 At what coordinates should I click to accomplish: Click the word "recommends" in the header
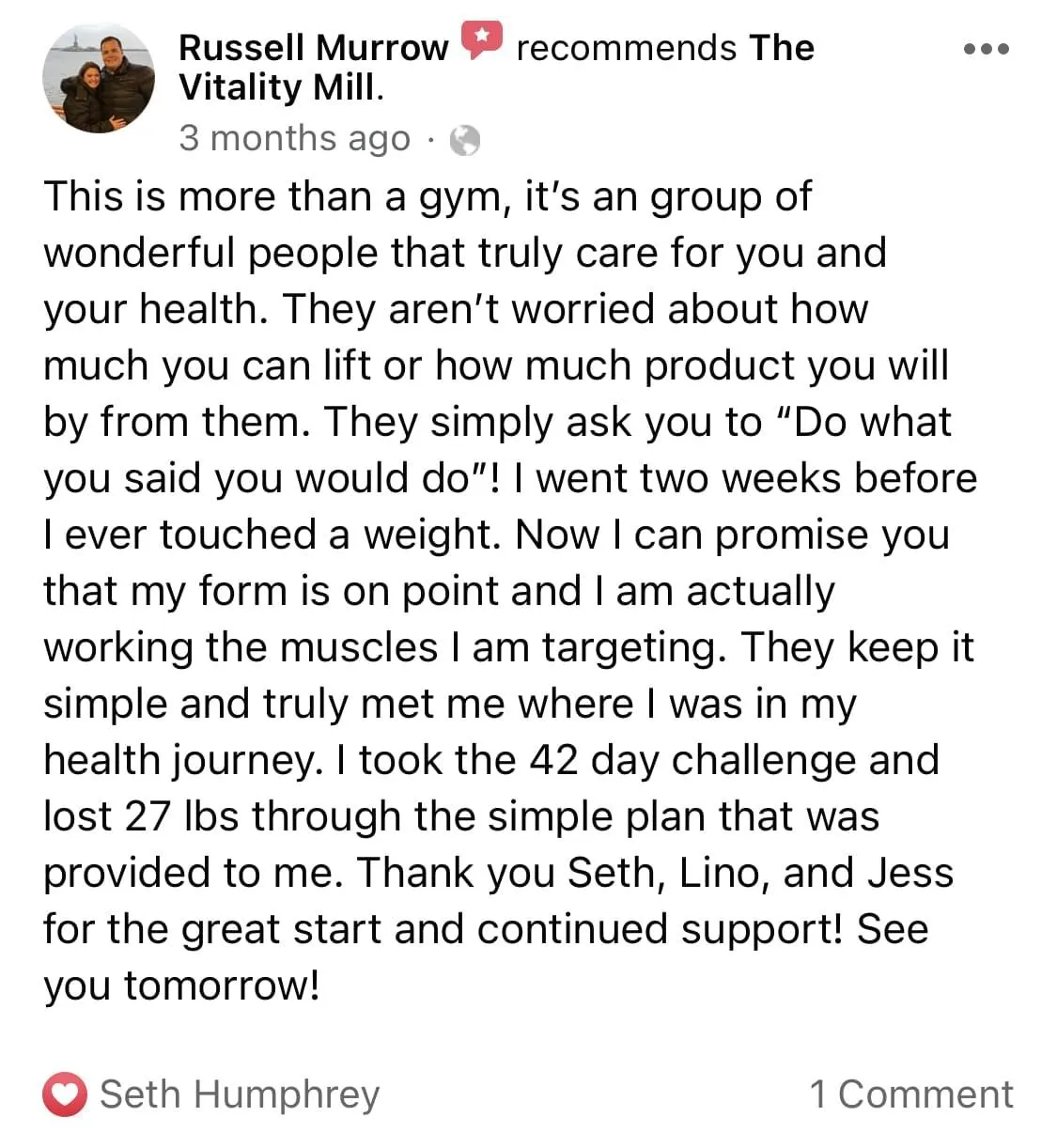[627, 47]
